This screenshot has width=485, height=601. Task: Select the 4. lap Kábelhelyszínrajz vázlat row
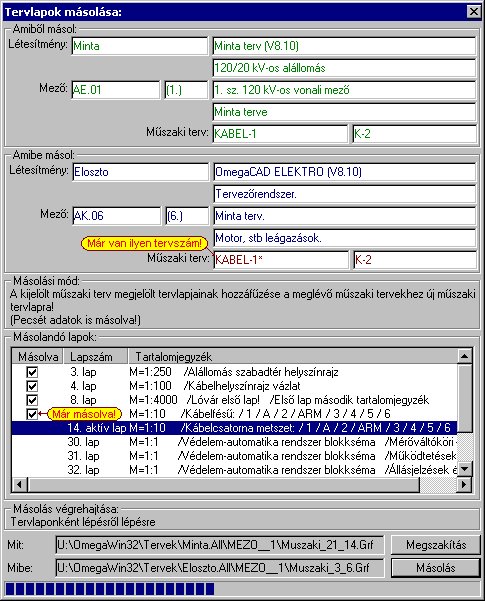[235, 386]
